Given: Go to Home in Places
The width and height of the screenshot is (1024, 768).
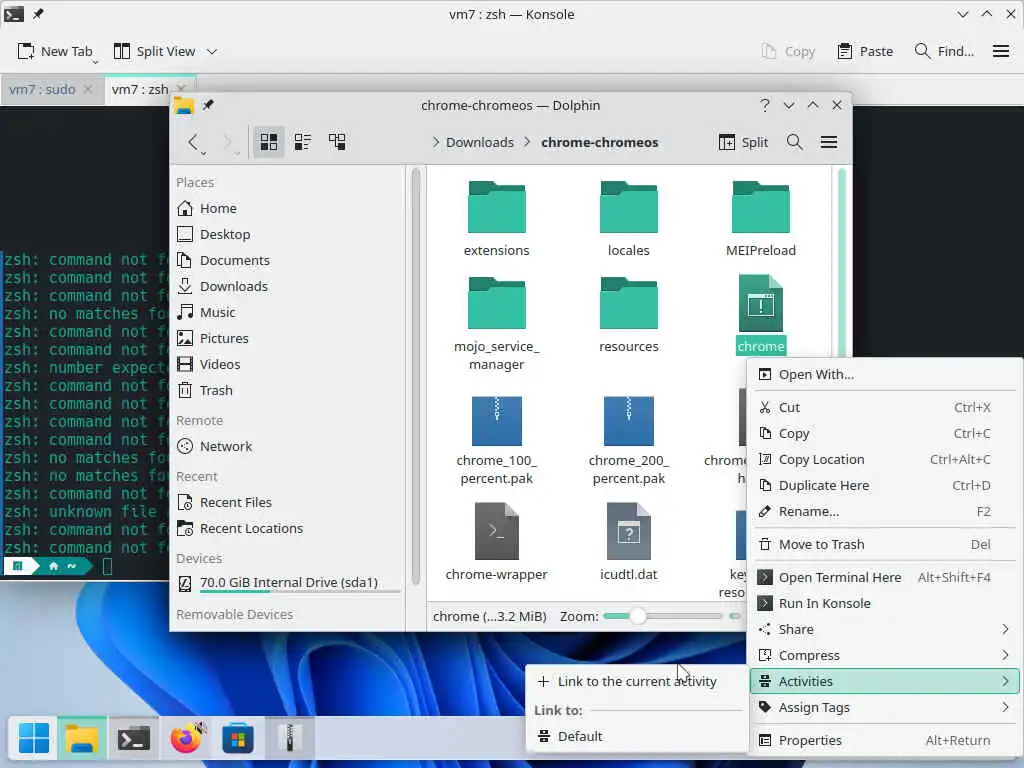Looking at the screenshot, I should pos(287,208).
